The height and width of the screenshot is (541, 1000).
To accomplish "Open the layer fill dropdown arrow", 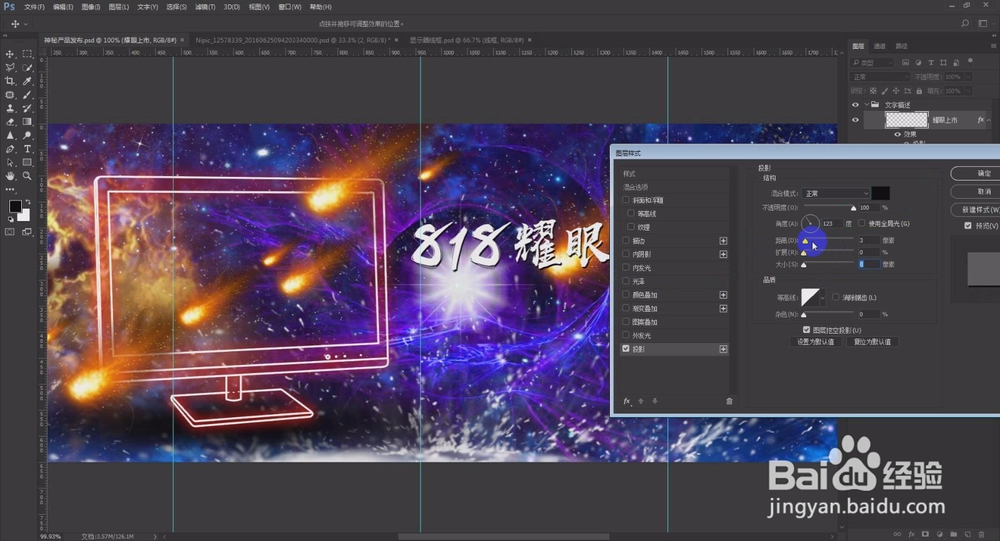I will point(968,91).
